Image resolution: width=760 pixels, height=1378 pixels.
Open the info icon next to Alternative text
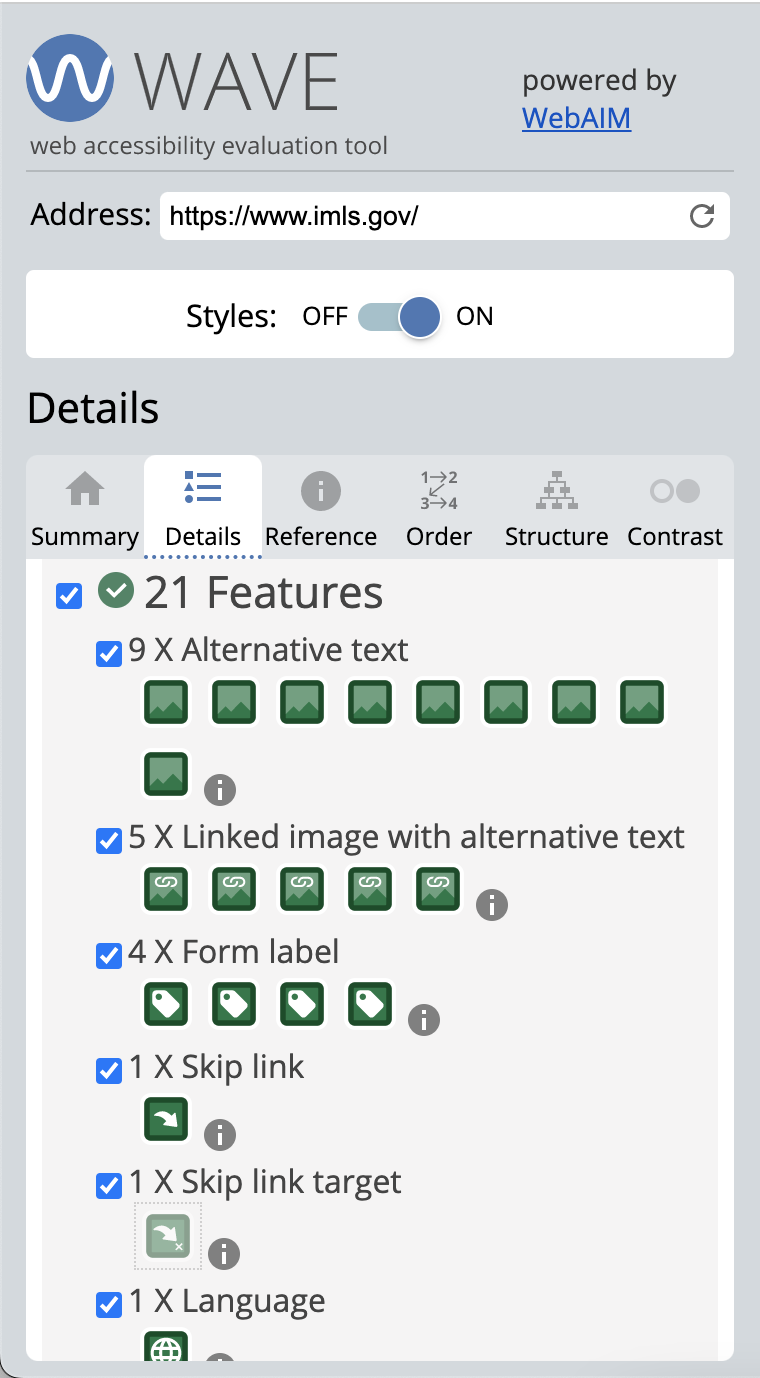tap(220, 789)
